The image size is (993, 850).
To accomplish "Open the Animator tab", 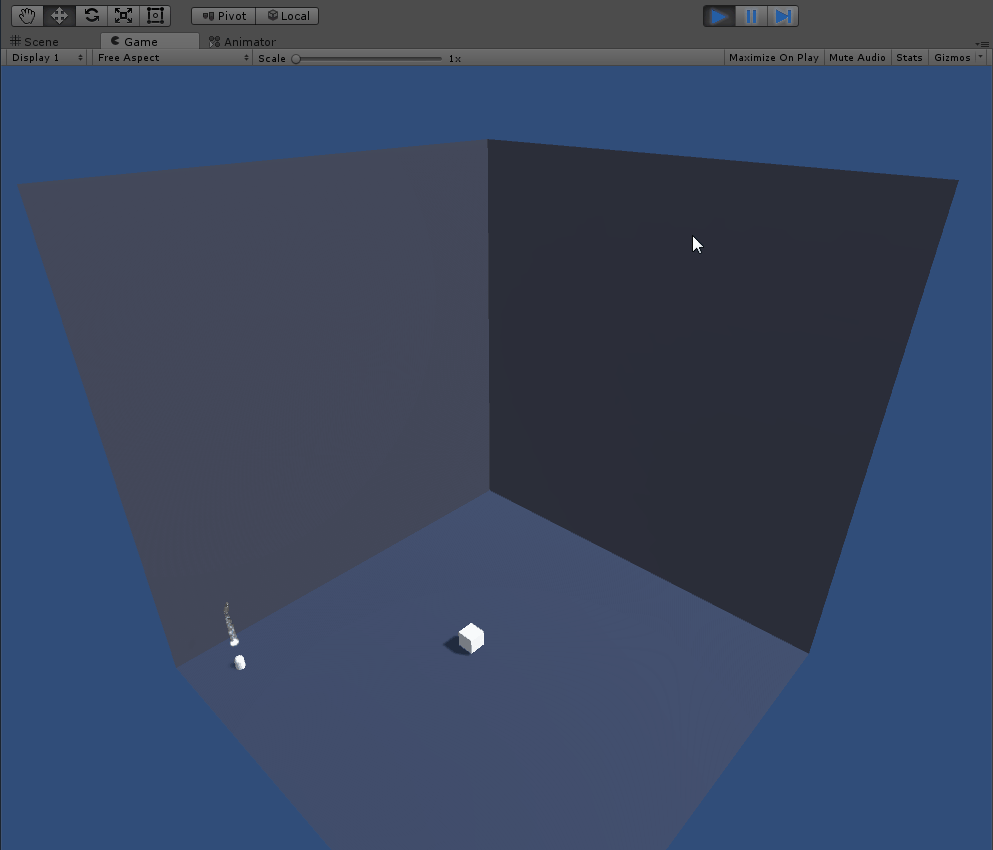I will click(243, 42).
